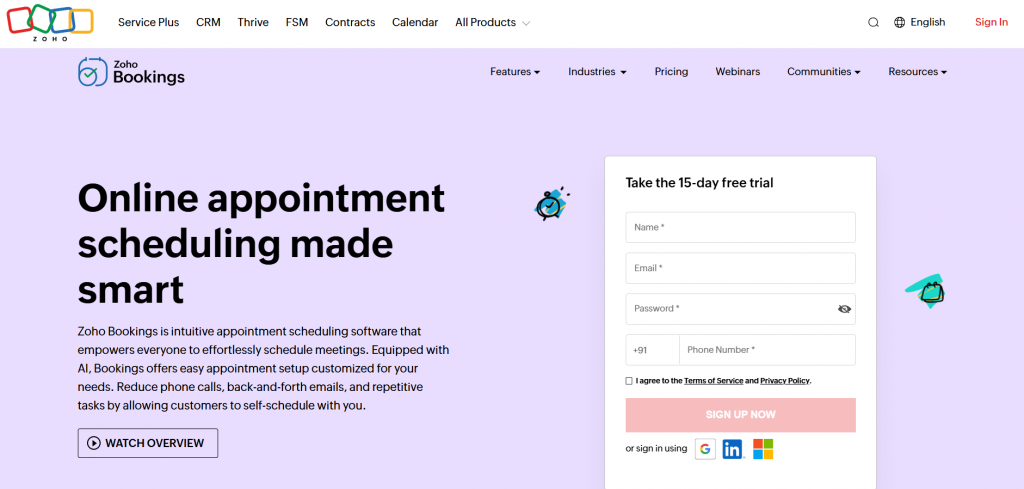The image size is (1024, 489).
Task: Open Service Plus in top navigation
Action: [148, 22]
